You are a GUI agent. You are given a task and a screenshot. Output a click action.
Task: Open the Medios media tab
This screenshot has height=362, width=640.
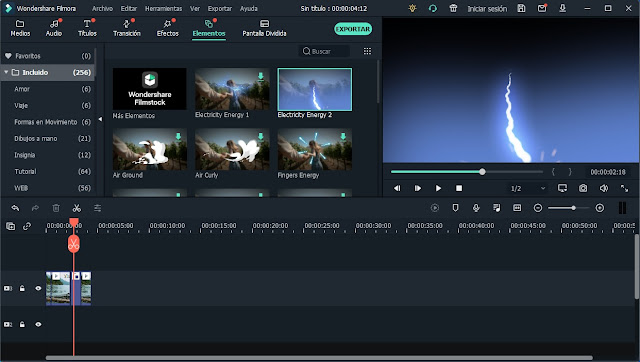[20, 28]
